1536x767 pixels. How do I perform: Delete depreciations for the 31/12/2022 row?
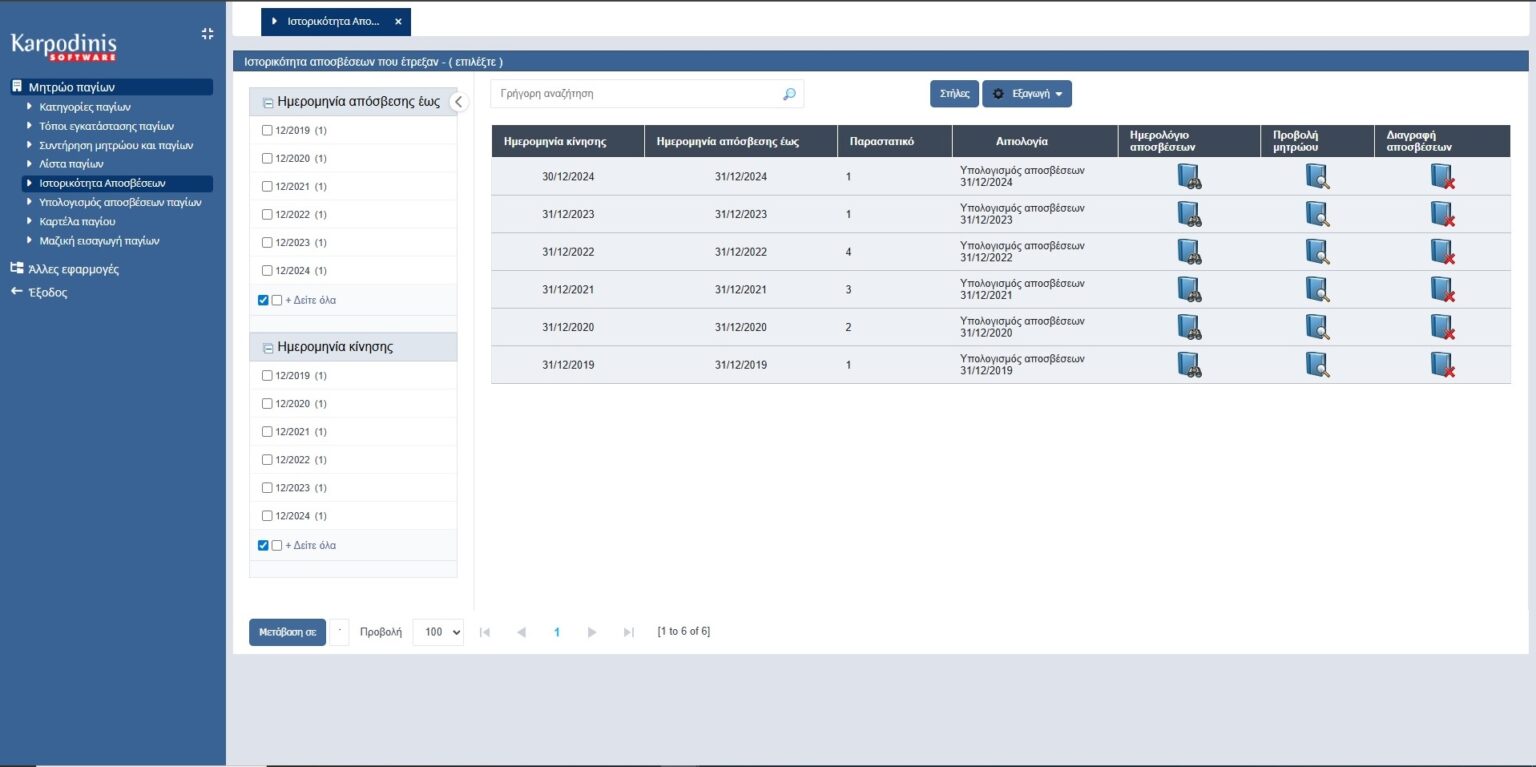(1441, 252)
